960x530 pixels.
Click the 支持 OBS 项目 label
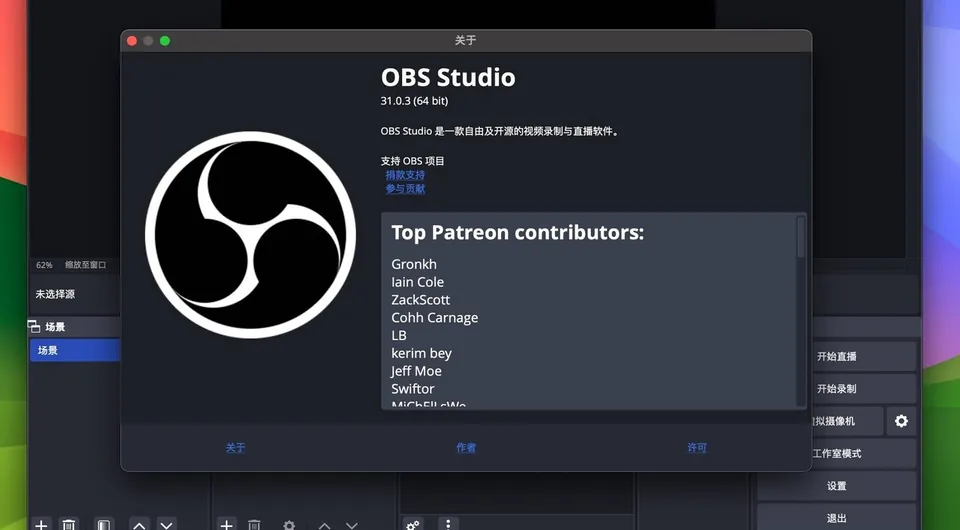[413, 161]
